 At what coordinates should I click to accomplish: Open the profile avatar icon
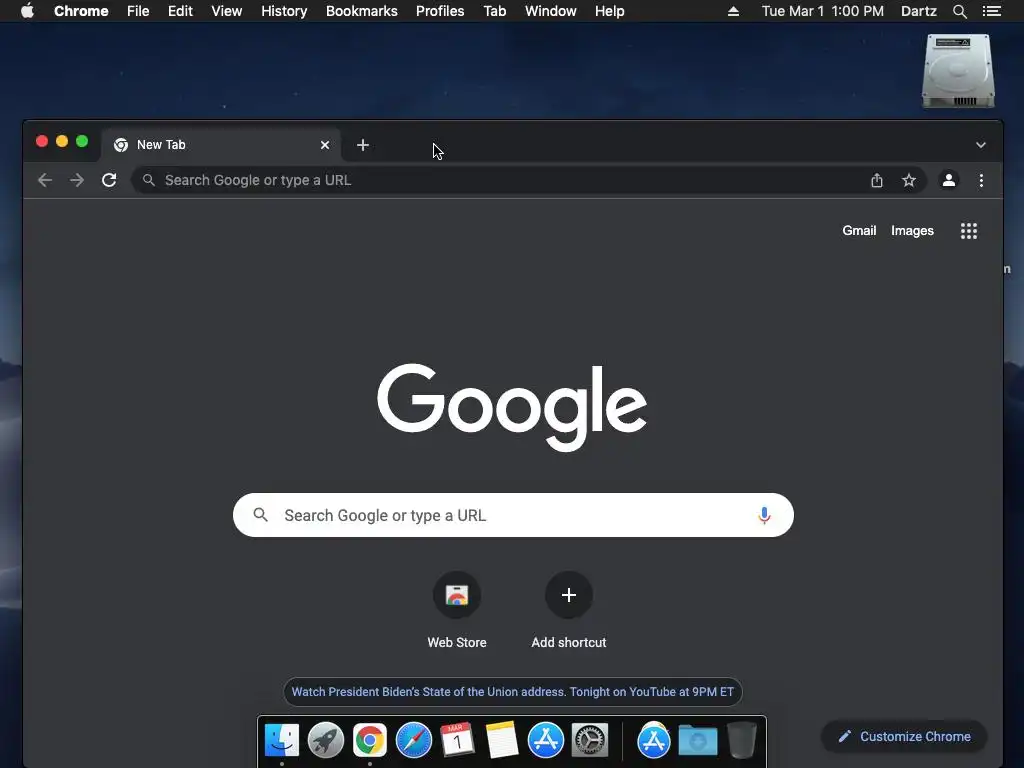(x=948, y=180)
